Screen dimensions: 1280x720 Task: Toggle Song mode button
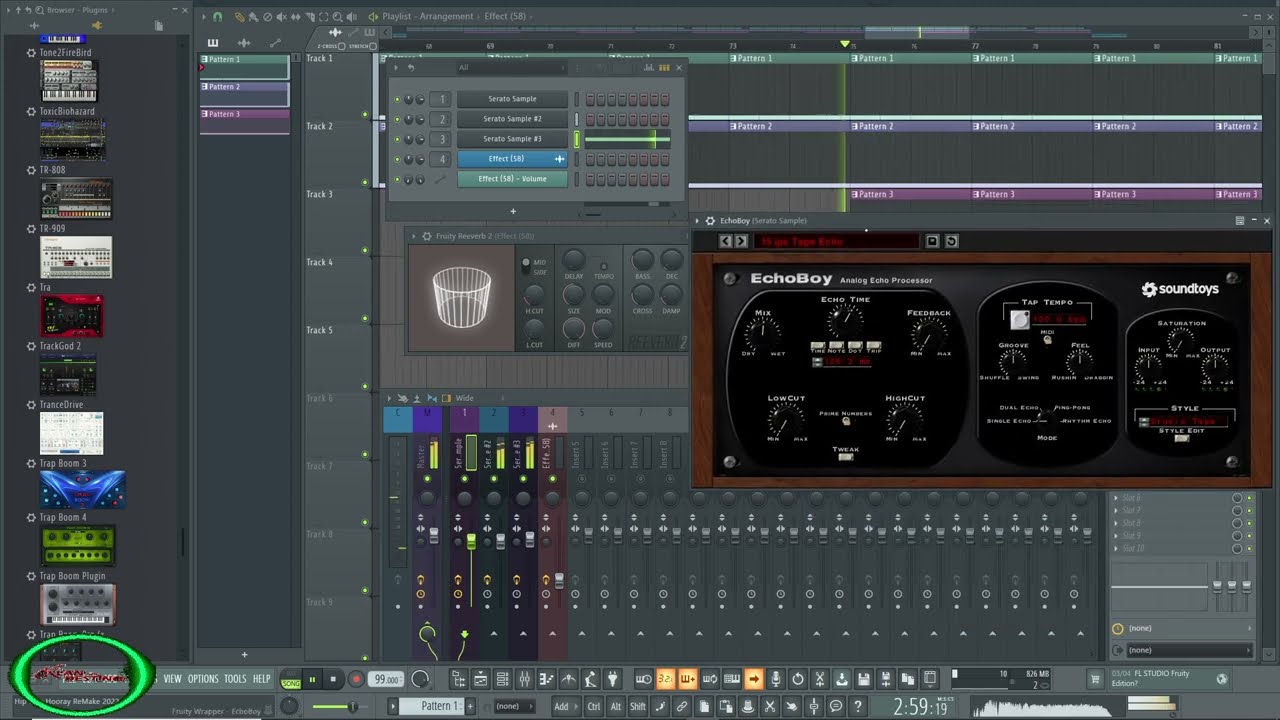point(291,683)
